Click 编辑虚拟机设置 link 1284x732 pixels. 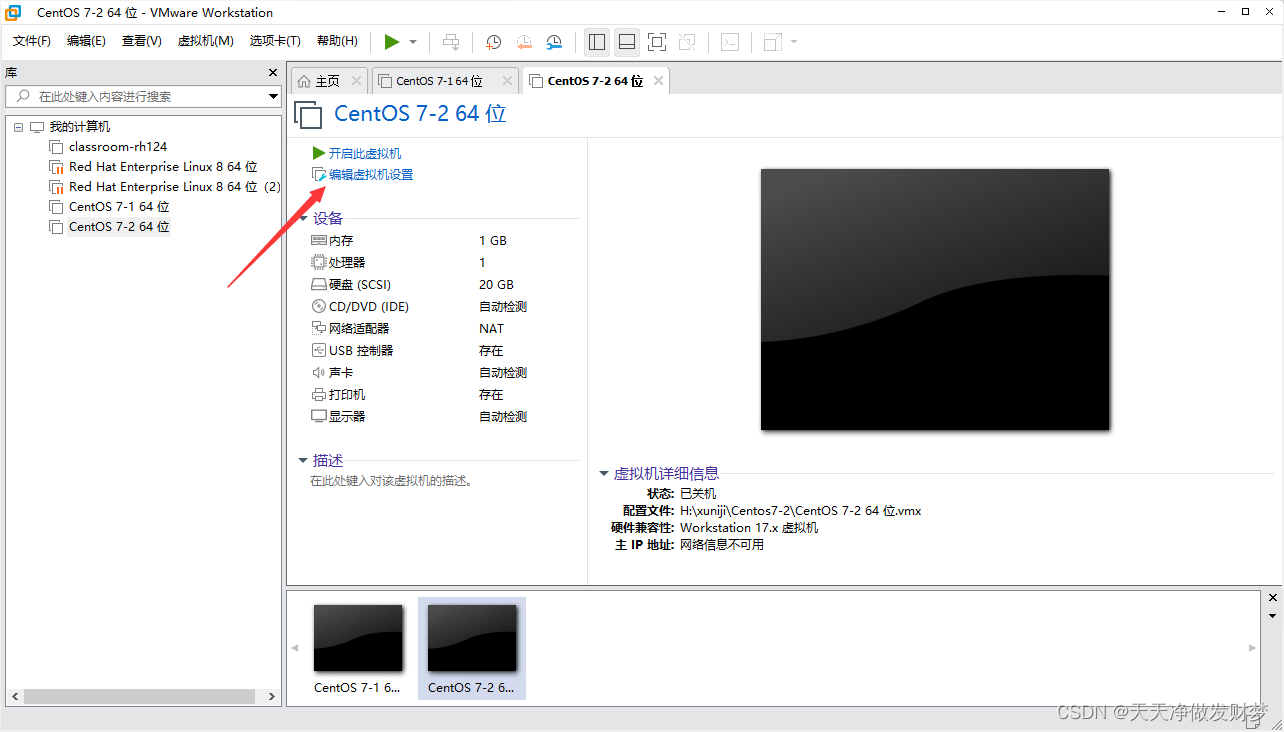pyautogui.click(x=371, y=174)
